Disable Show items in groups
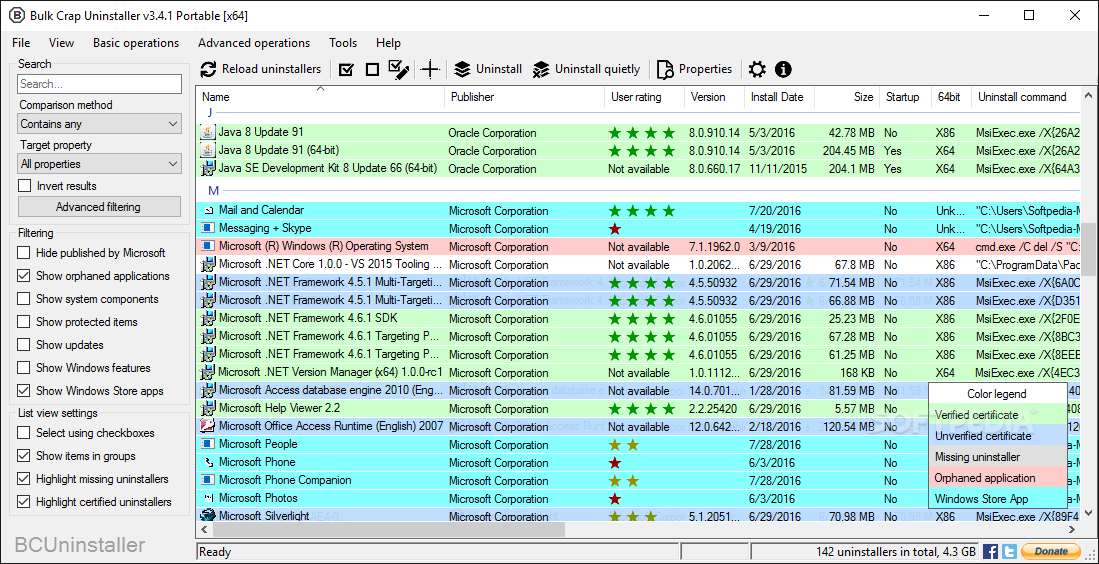This screenshot has width=1099, height=564. coord(24,456)
